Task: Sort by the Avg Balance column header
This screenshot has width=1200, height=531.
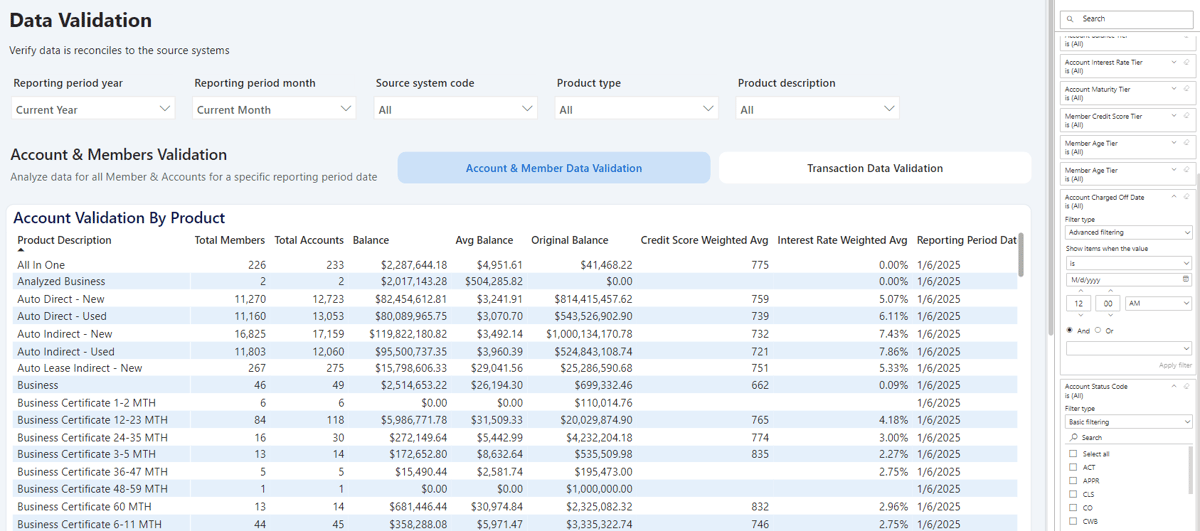Action: point(484,240)
